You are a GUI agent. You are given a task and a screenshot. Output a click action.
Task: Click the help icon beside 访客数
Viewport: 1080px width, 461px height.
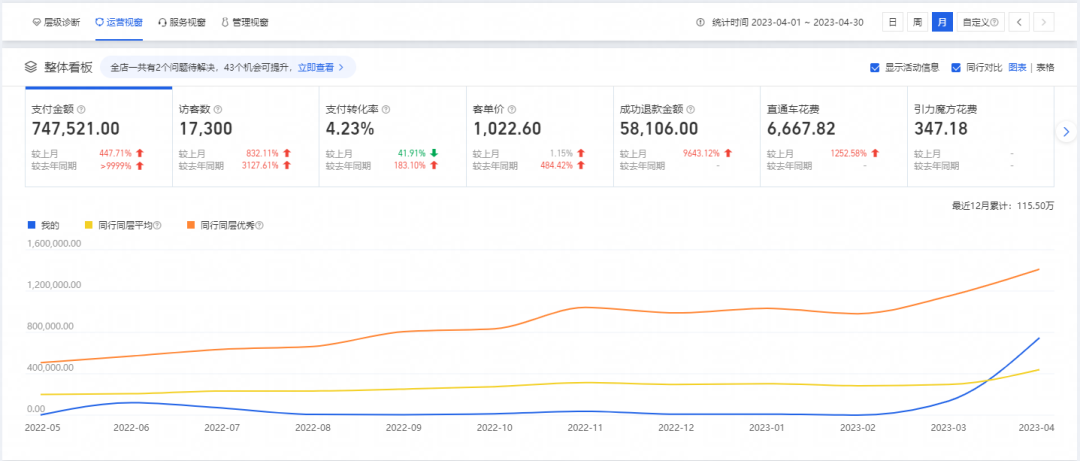(218, 109)
